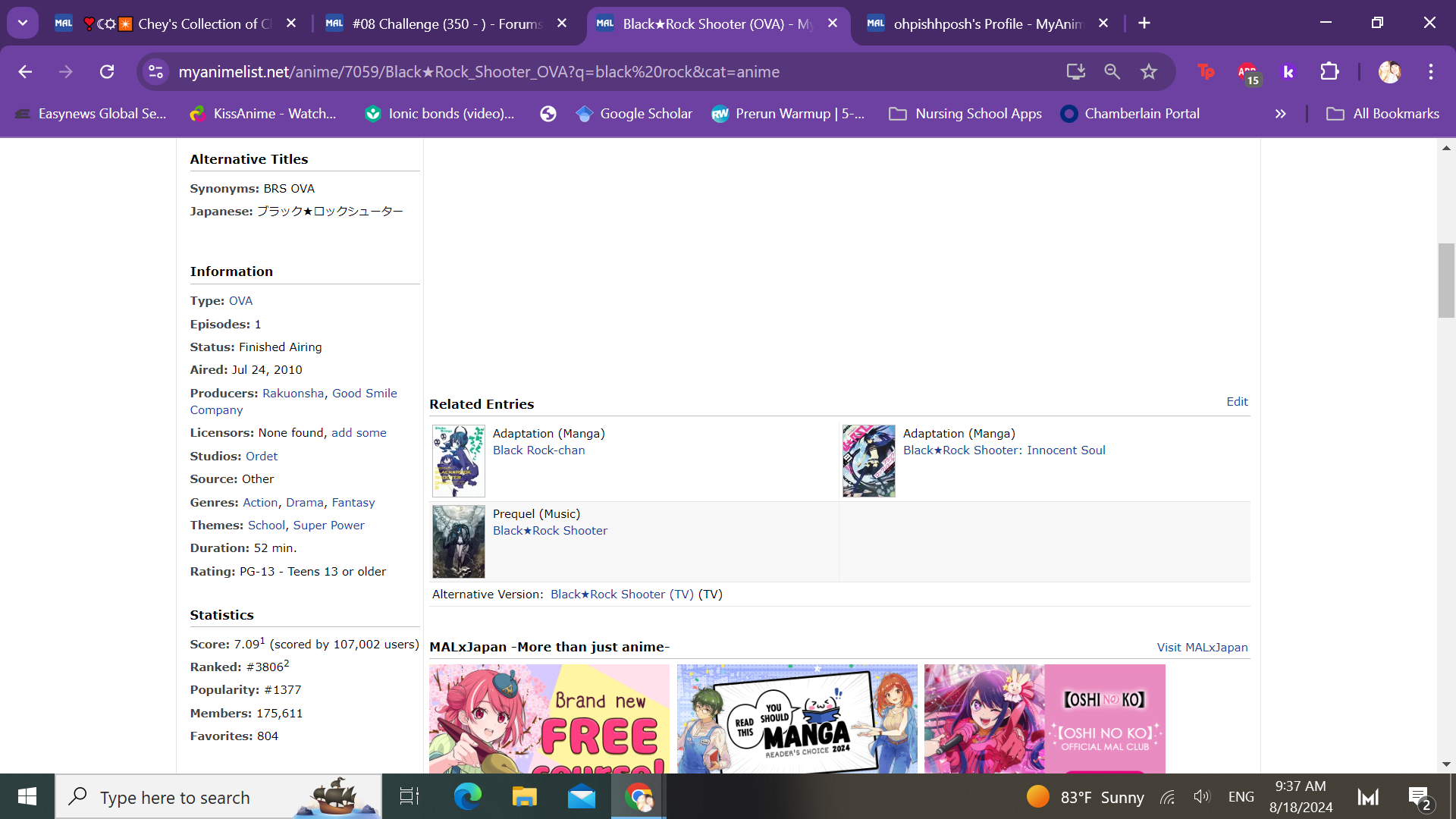Close the #08 Challenge Forums tab
Screen dimensions: 1456x819
coord(562,24)
